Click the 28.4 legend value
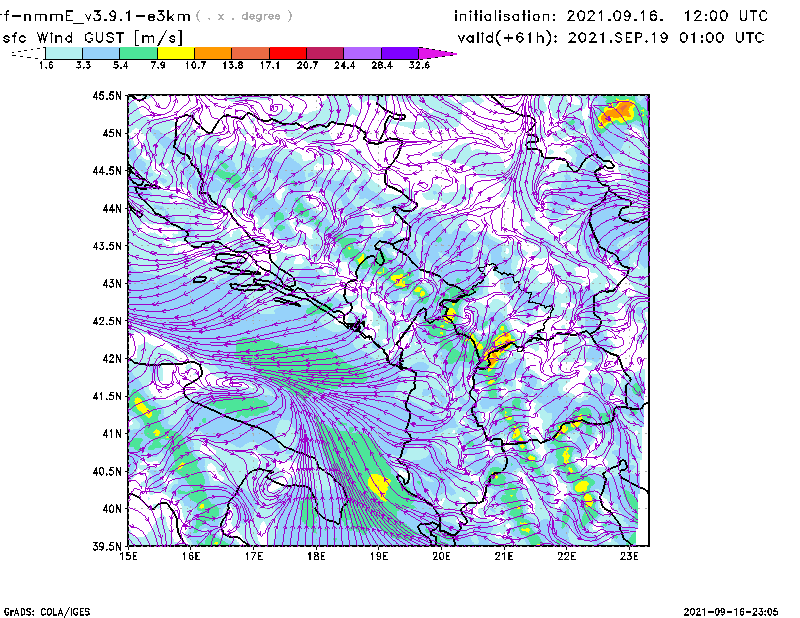The image size is (800, 618). coord(382,65)
